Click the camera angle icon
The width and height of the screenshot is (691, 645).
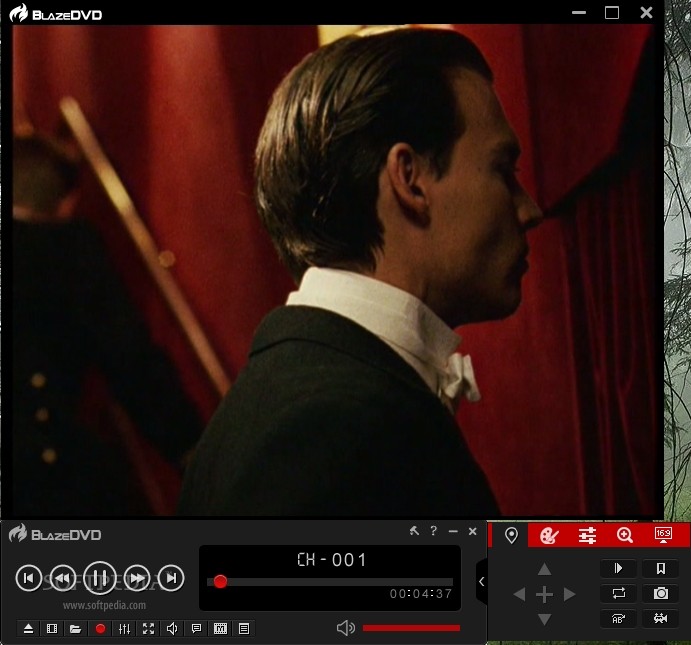tap(661, 618)
